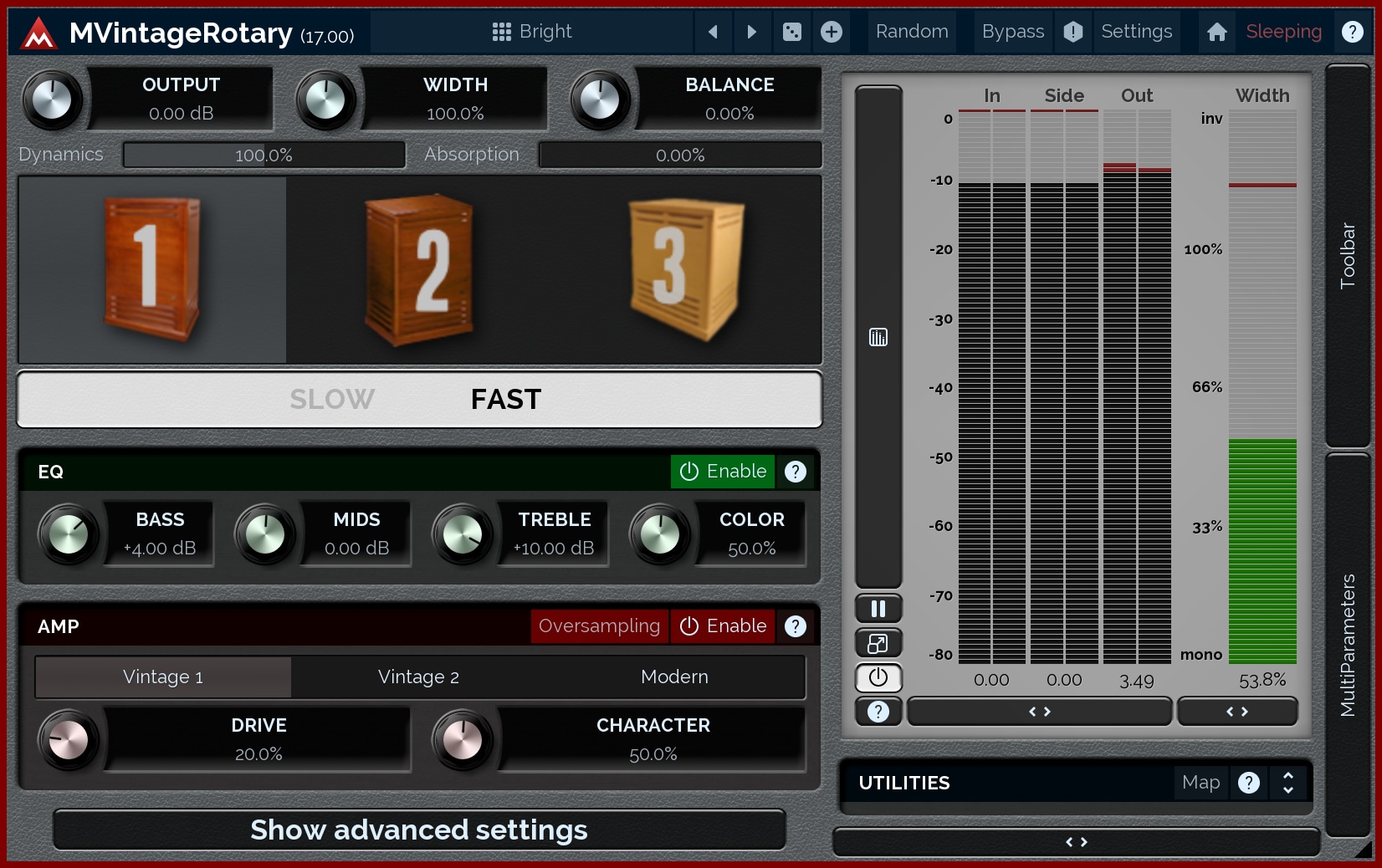Toggle the meter power button
The width and height of the screenshot is (1382, 868).
[x=878, y=677]
